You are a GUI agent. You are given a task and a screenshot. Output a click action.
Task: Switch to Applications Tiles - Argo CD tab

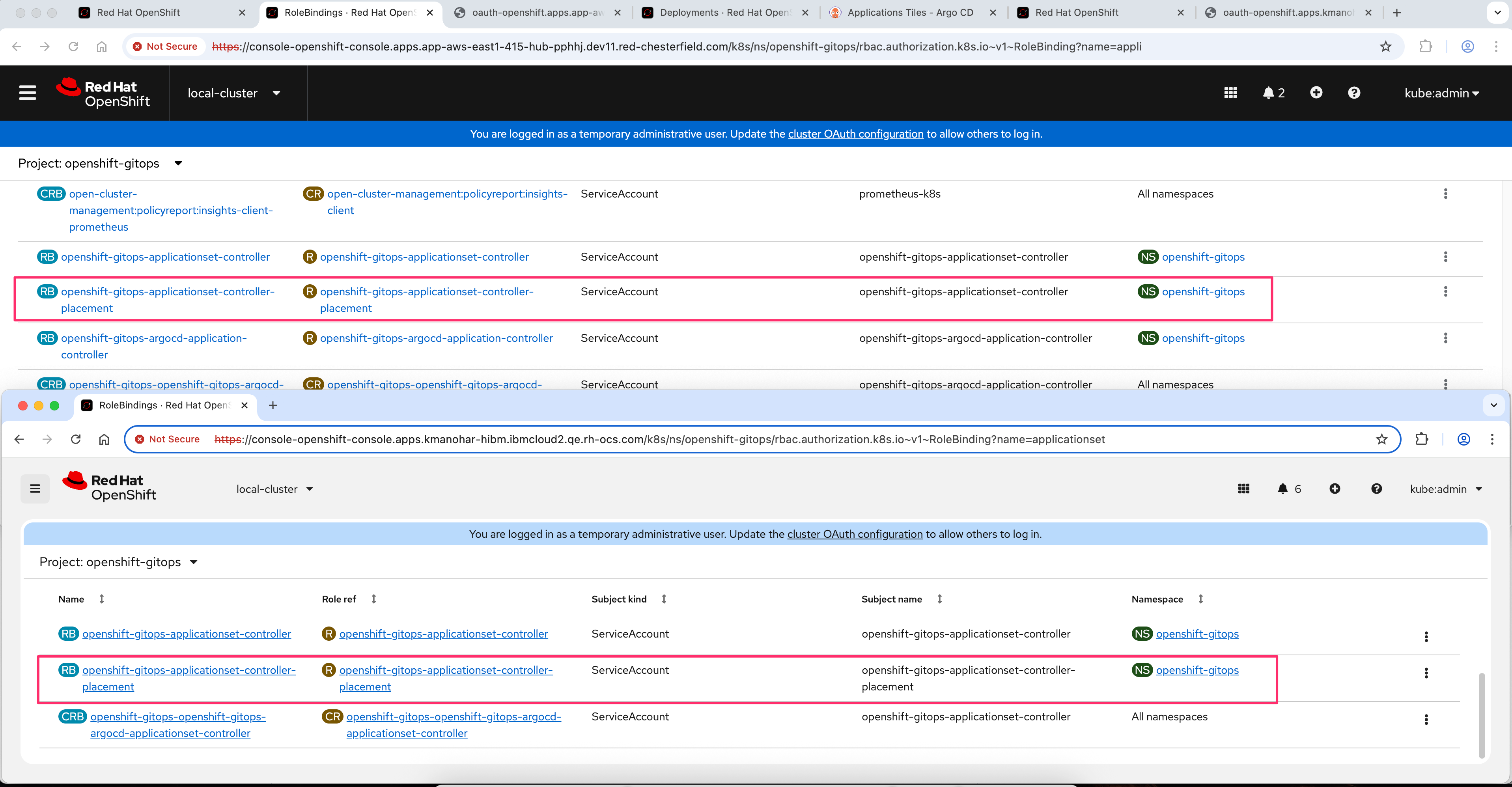click(910, 12)
